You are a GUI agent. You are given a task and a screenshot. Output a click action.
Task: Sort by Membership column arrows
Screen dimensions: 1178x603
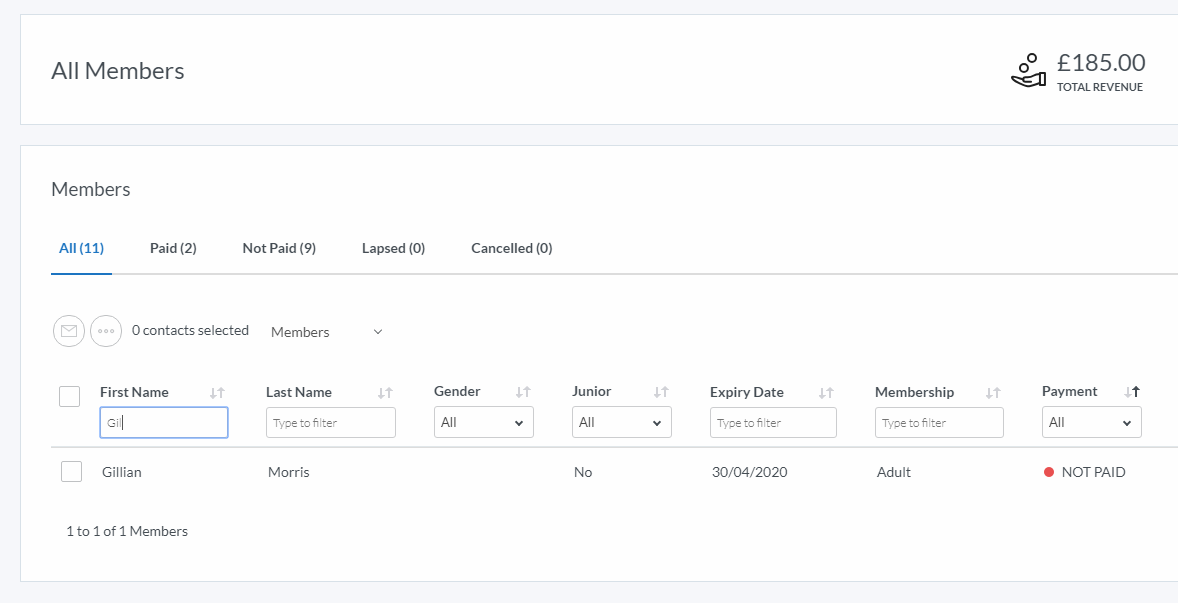coord(993,393)
